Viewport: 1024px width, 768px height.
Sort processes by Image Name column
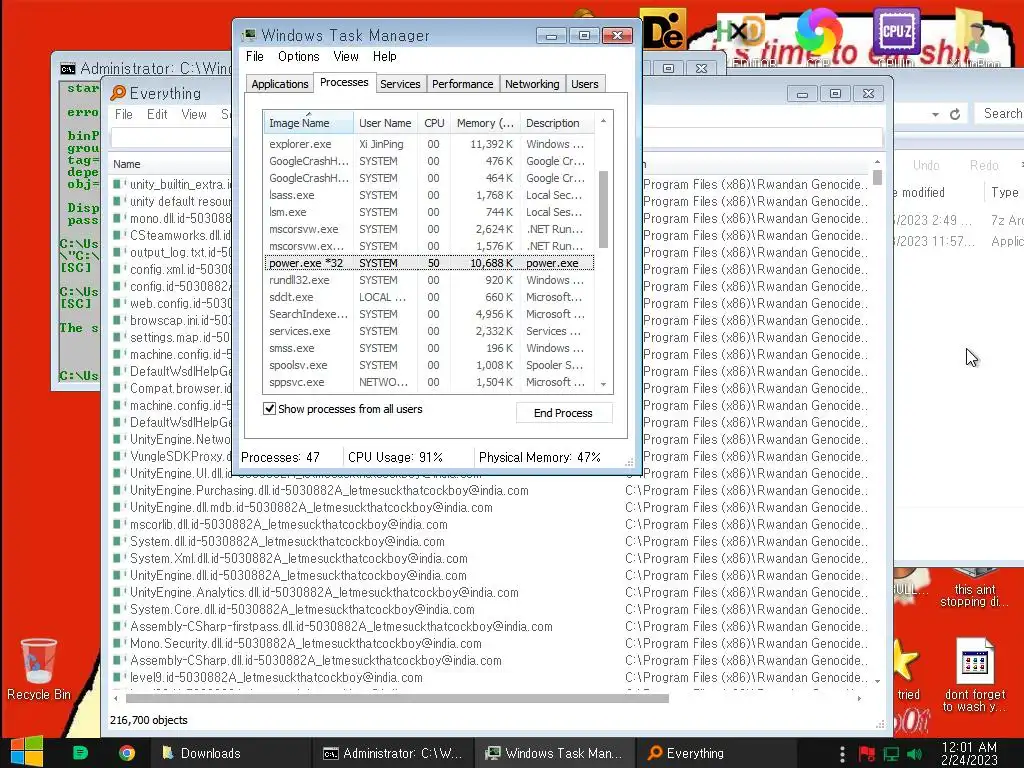click(308, 123)
